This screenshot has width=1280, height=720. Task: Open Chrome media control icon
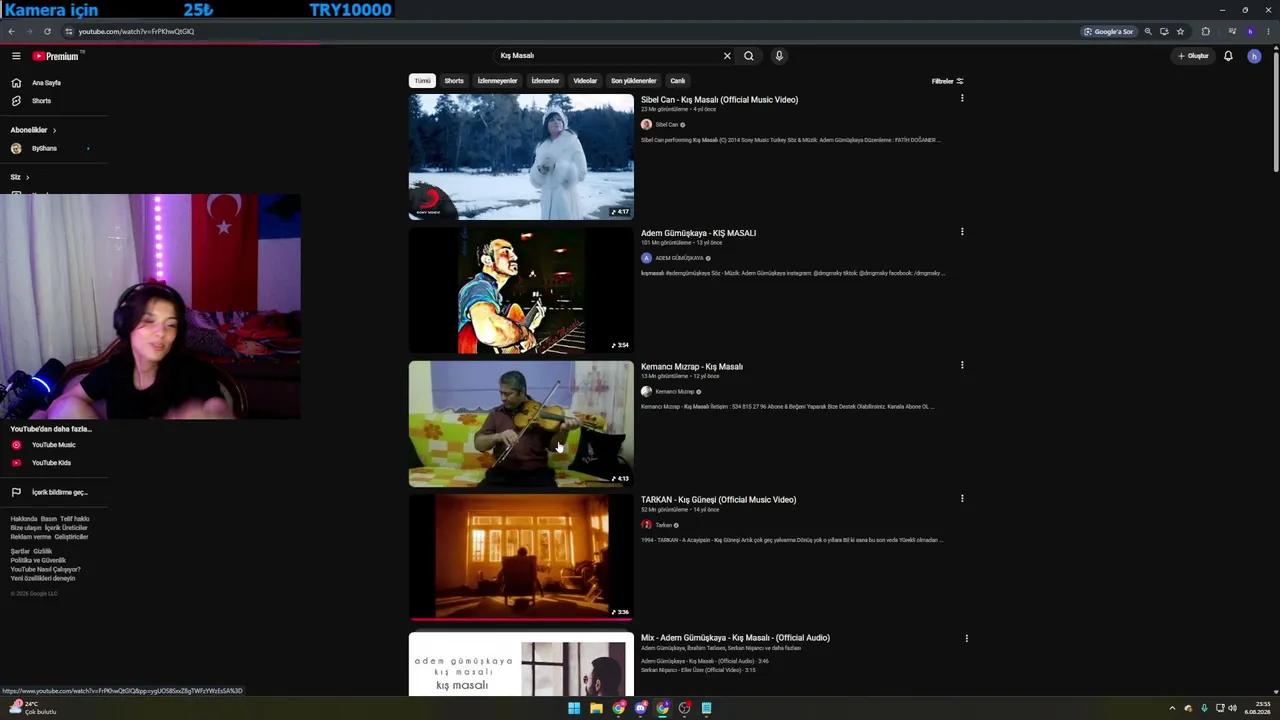click(x=1232, y=31)
